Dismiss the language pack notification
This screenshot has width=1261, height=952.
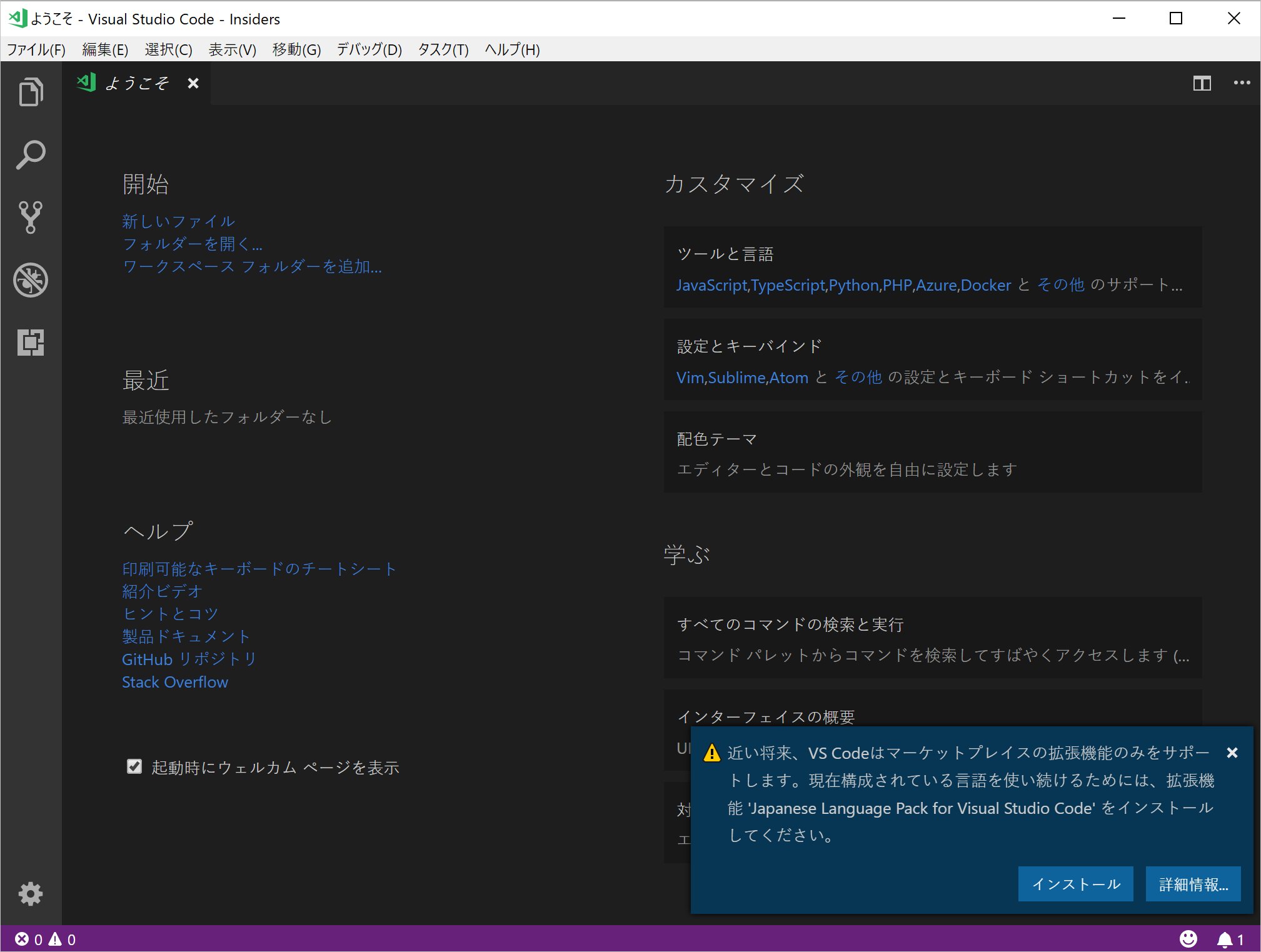click(x=1232, y=753)
